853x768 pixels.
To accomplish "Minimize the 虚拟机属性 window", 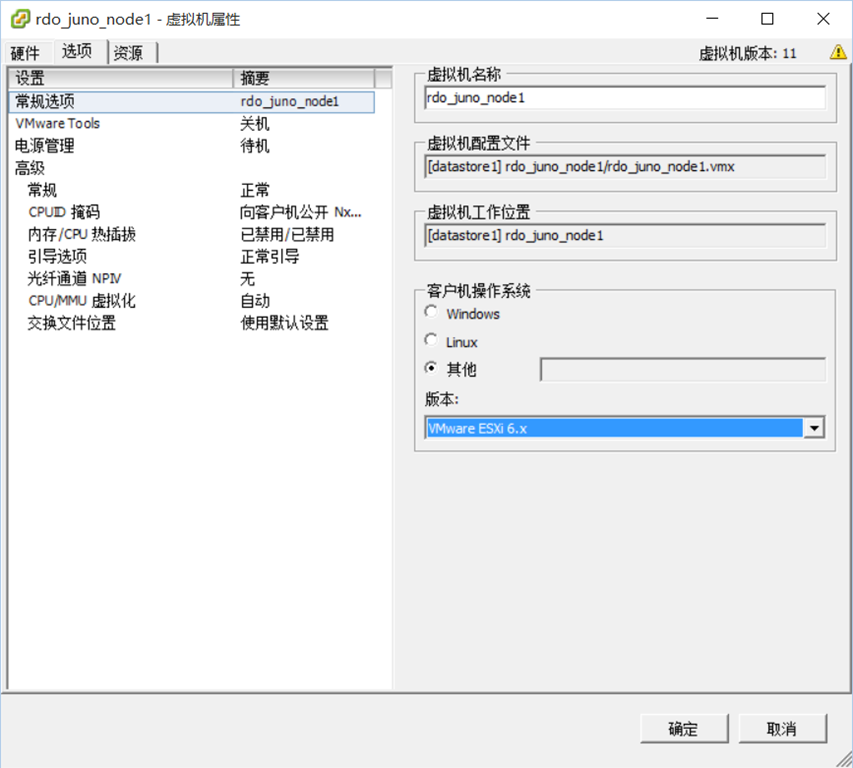I will [x=712, y=19].
